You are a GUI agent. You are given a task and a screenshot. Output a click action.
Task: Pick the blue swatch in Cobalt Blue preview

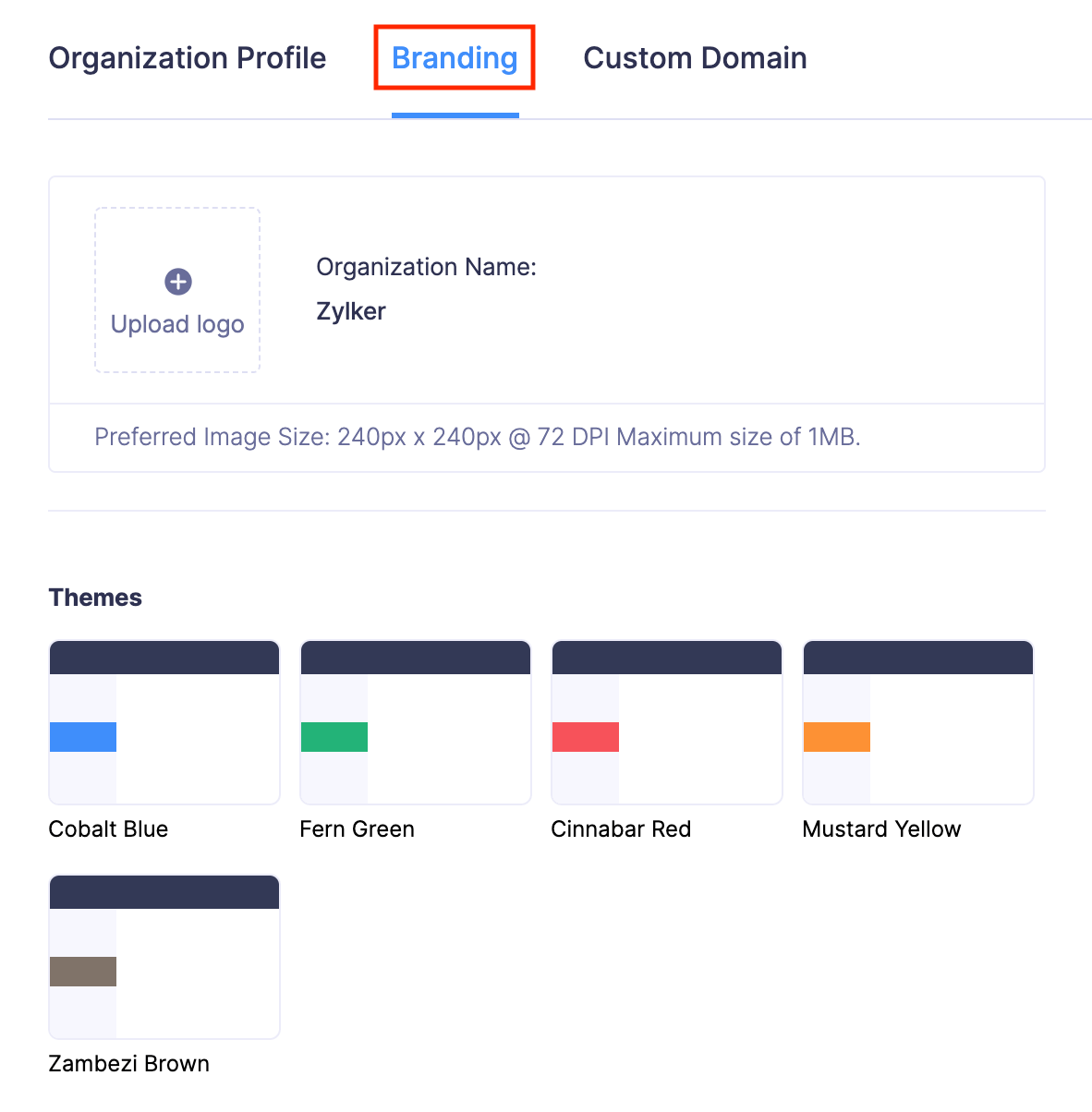tap(83, 737)
